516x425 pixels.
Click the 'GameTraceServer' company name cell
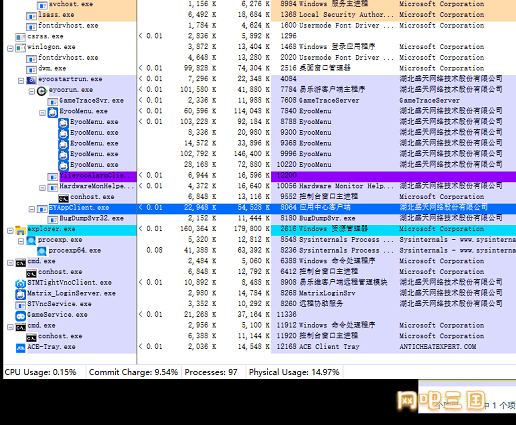pyautogui.click(x=429, y=100)
